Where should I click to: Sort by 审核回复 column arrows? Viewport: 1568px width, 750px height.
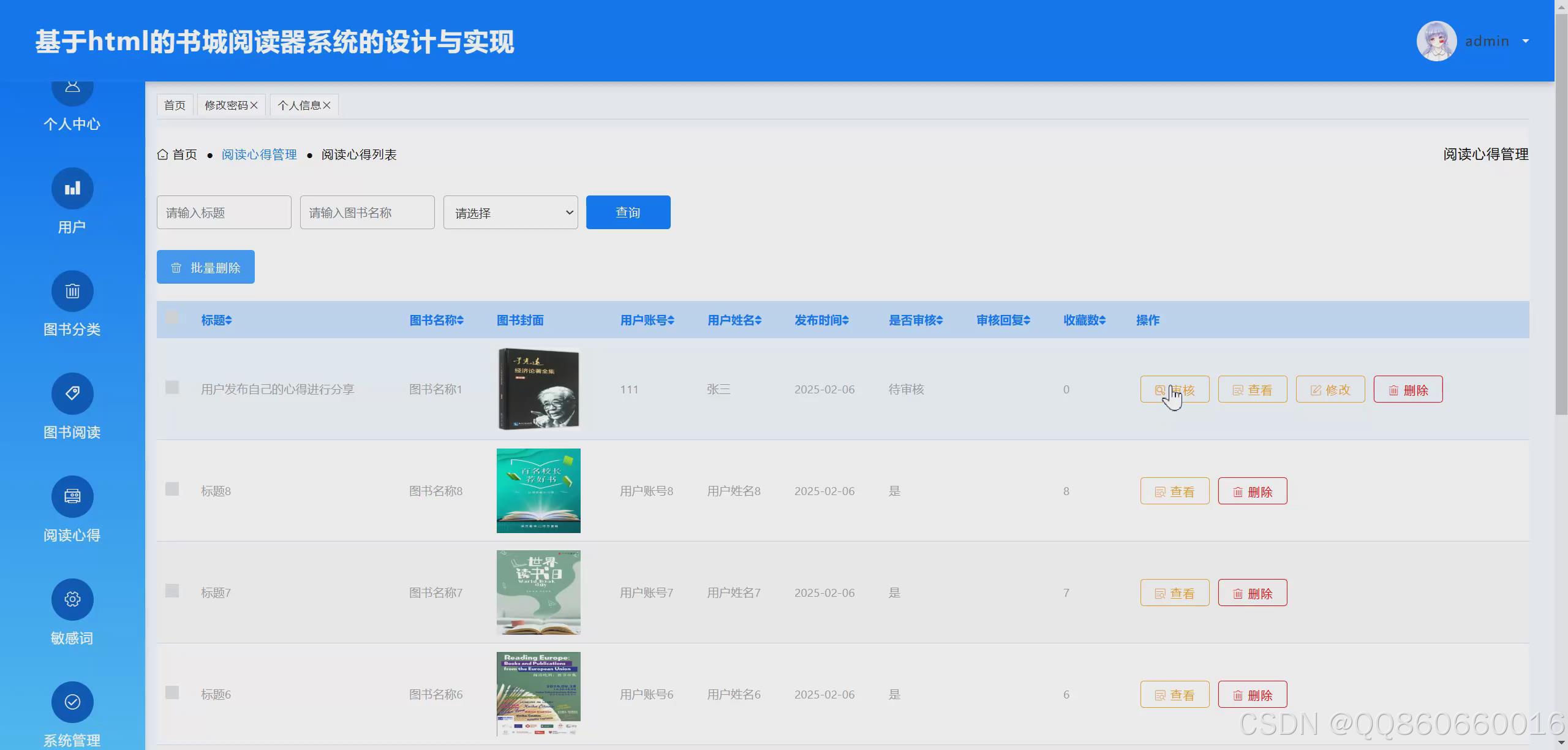[1027, 320]
